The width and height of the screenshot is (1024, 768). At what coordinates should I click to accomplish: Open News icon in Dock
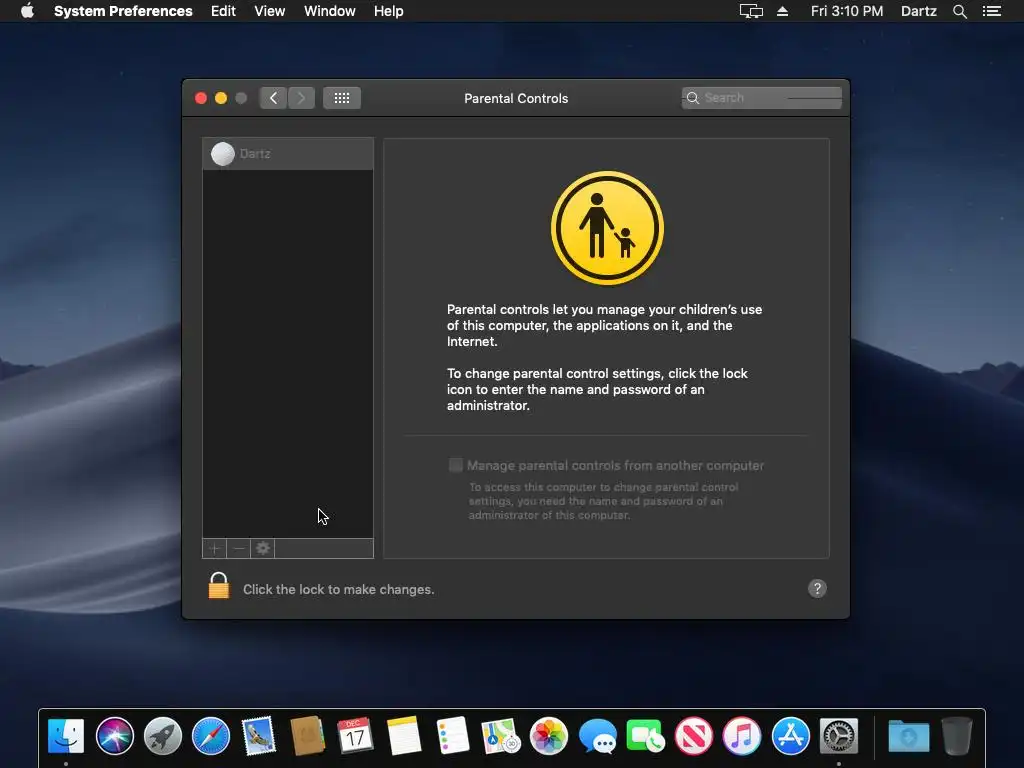[694, 736]
